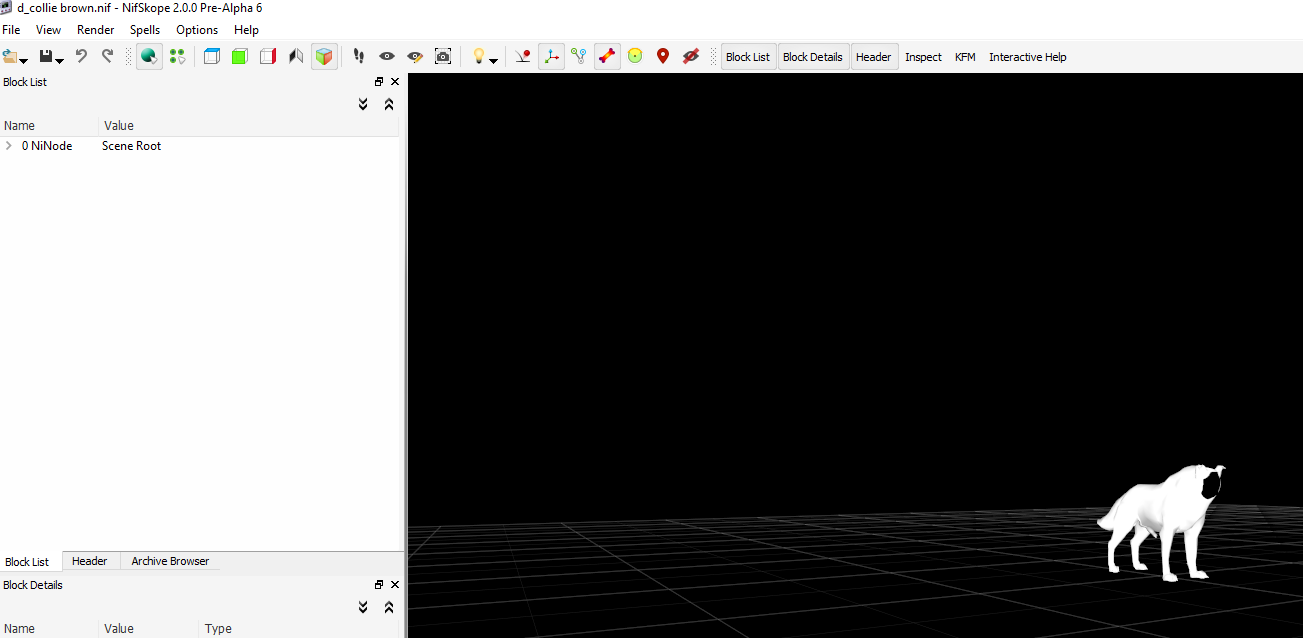Select the Scene Root value cell
This screenshot has height=638, width=1303.
[x=131, y=146]
